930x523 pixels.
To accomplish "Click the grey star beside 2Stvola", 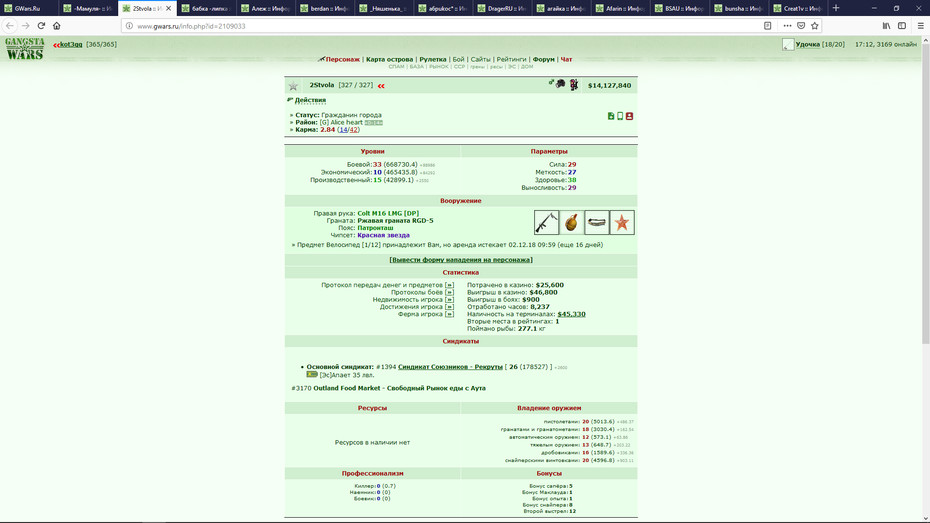I will coord(293,87).
